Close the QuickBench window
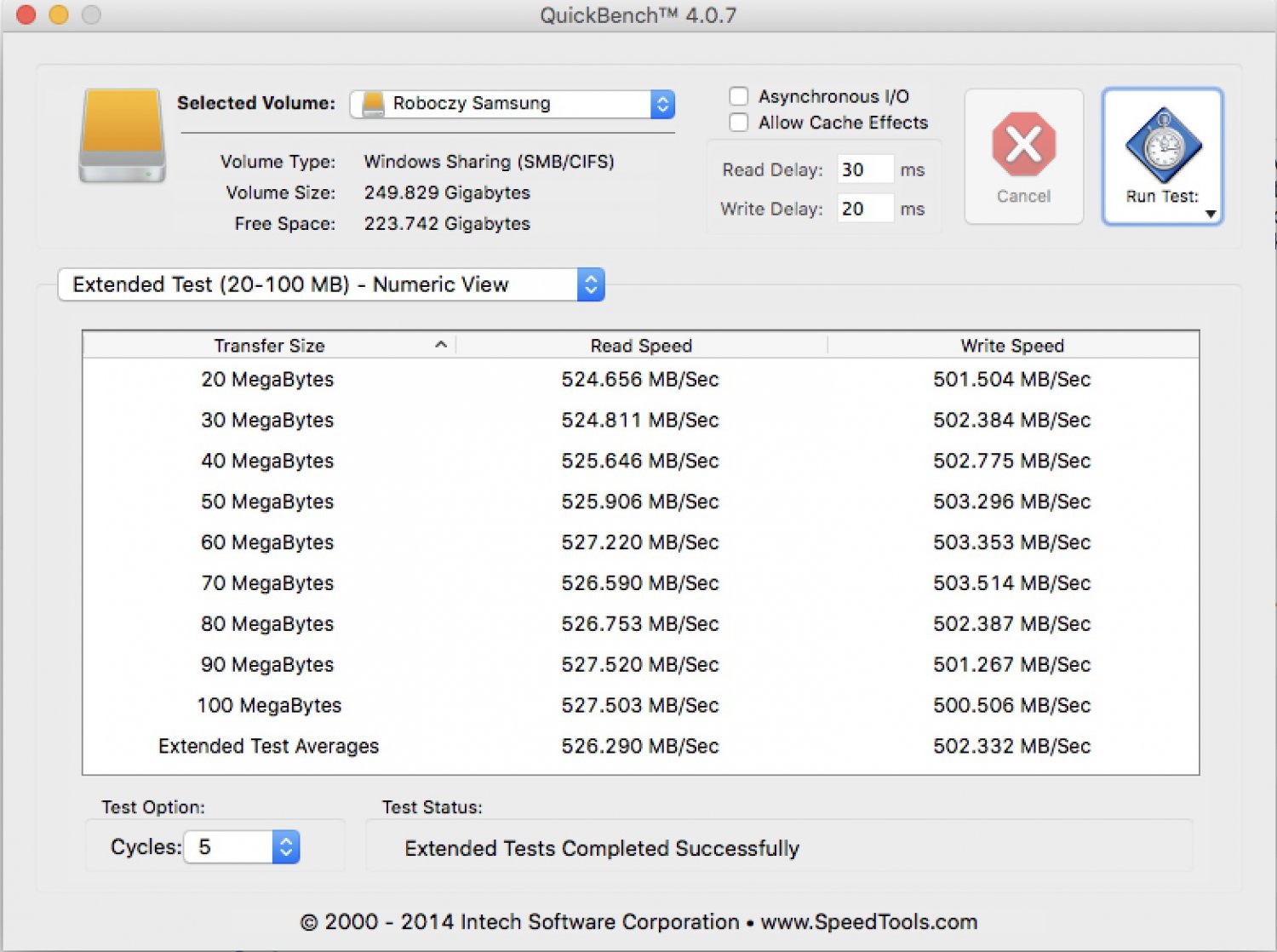The width and height of the screenshot is (1277, 952). 26,14
